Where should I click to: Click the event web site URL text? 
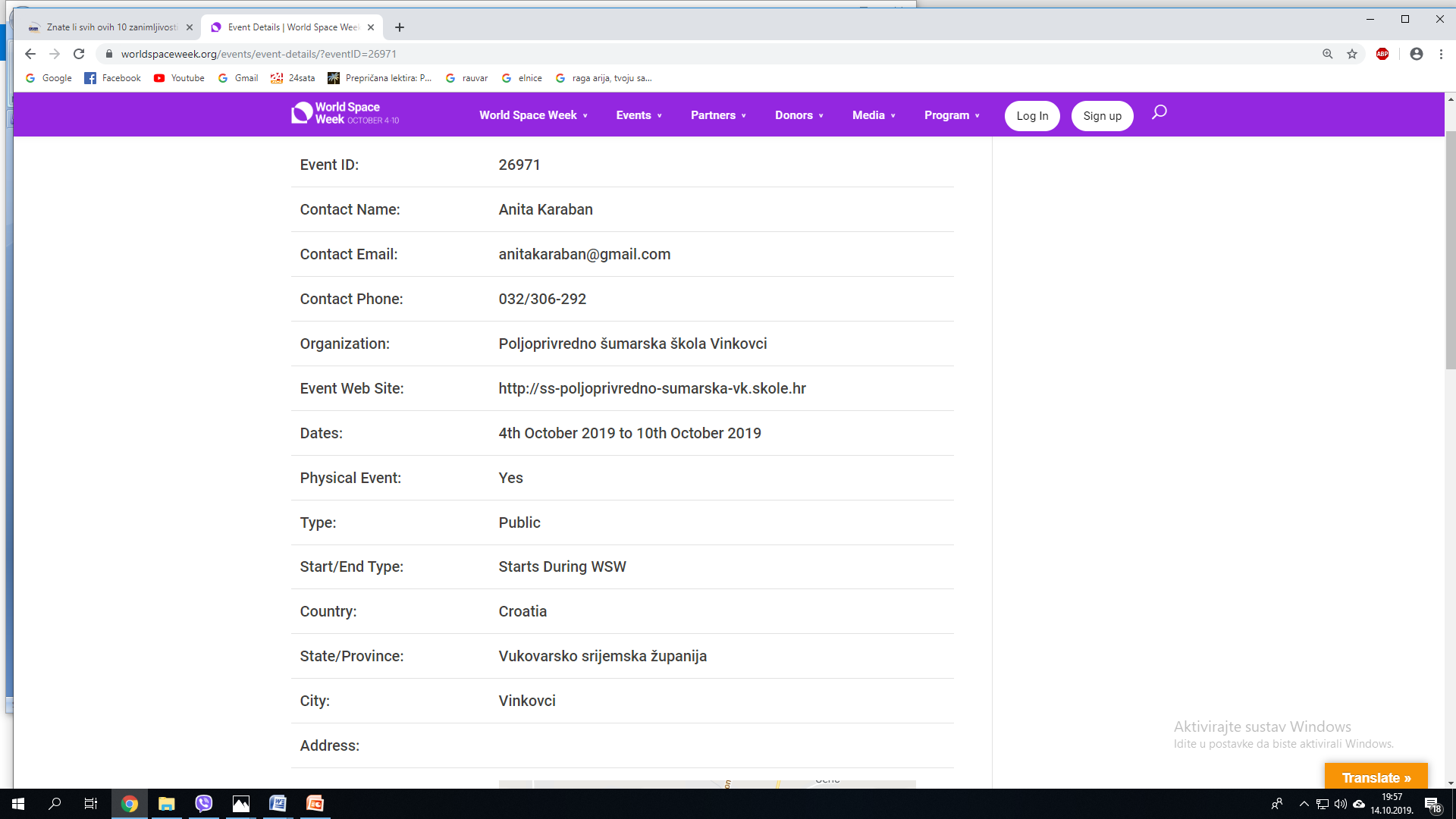point(651,388)
